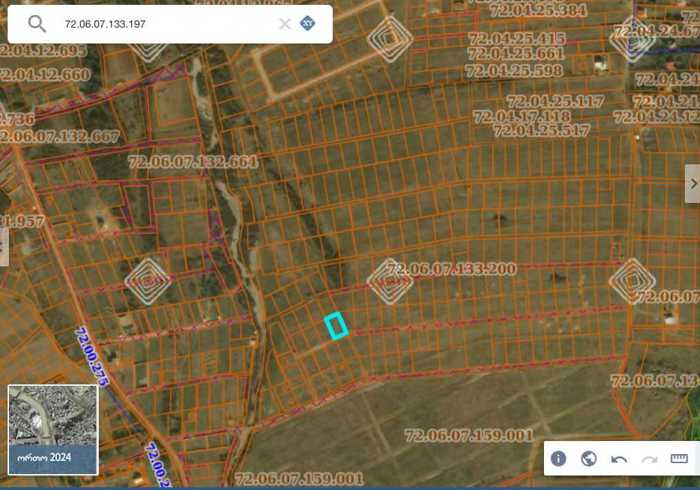Click parcel label 72.04.25.384
The height and width of the screenshot is (490, 700).
[538, 10]
